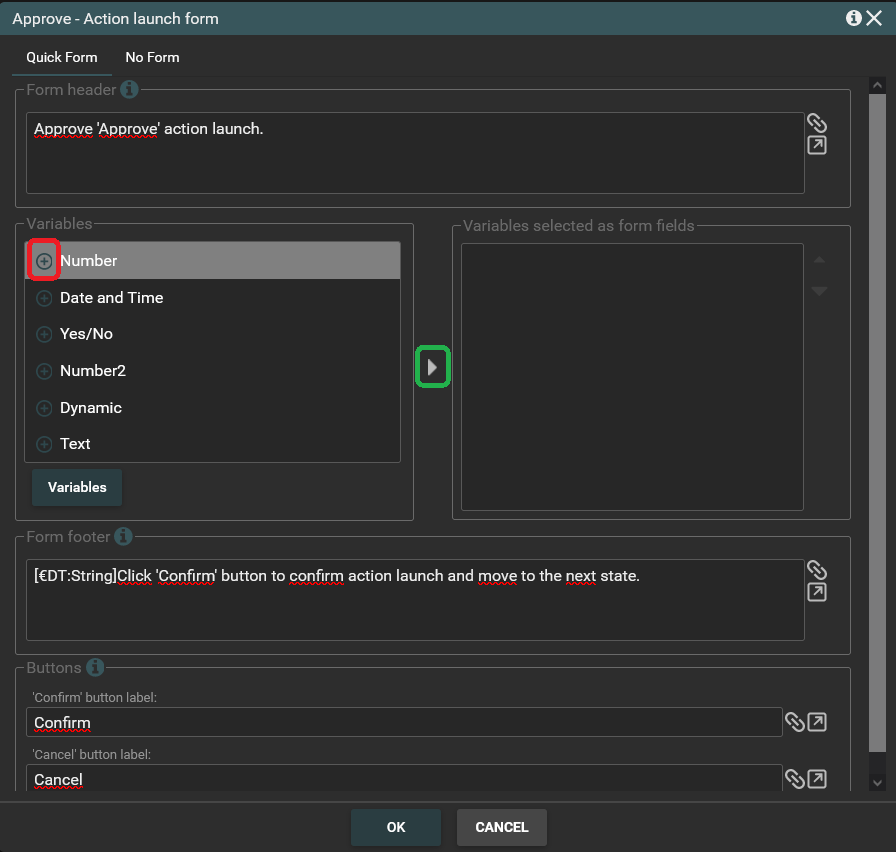Click info icon next to Form footer
Image resolution: width=896 pixels, height=852 pixels.
pos(123,537)
